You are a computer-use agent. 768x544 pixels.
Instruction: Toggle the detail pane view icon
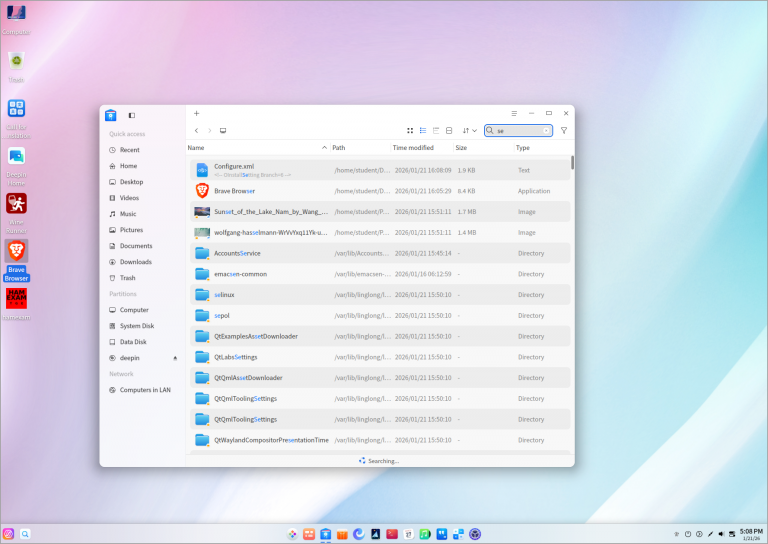click(x=449, y=130)
